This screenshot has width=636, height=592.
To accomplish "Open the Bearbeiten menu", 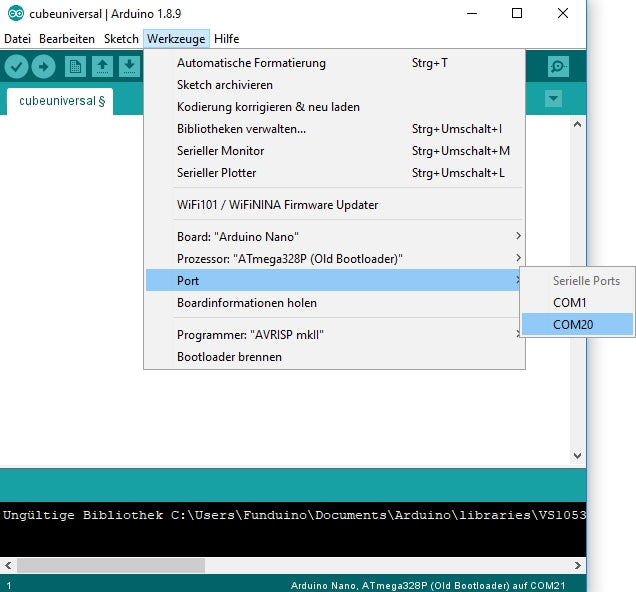I will pos(67,39).
